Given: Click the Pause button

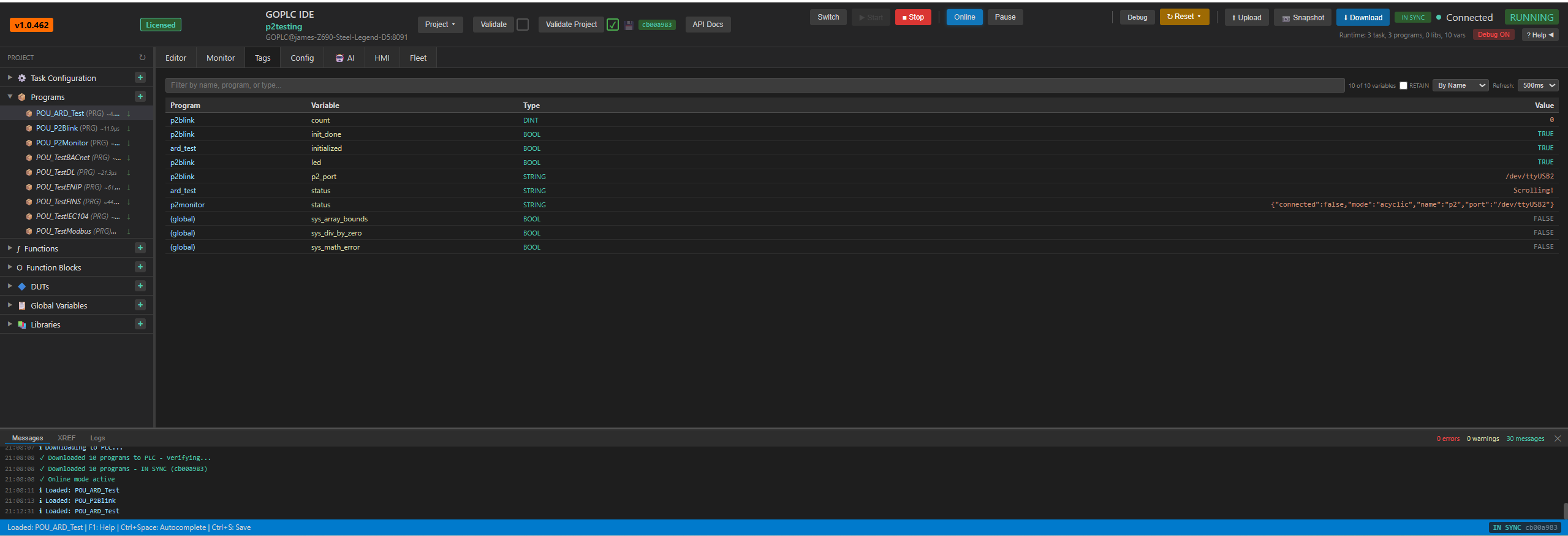Looking at the screenshot, I should click(1005, 17).
